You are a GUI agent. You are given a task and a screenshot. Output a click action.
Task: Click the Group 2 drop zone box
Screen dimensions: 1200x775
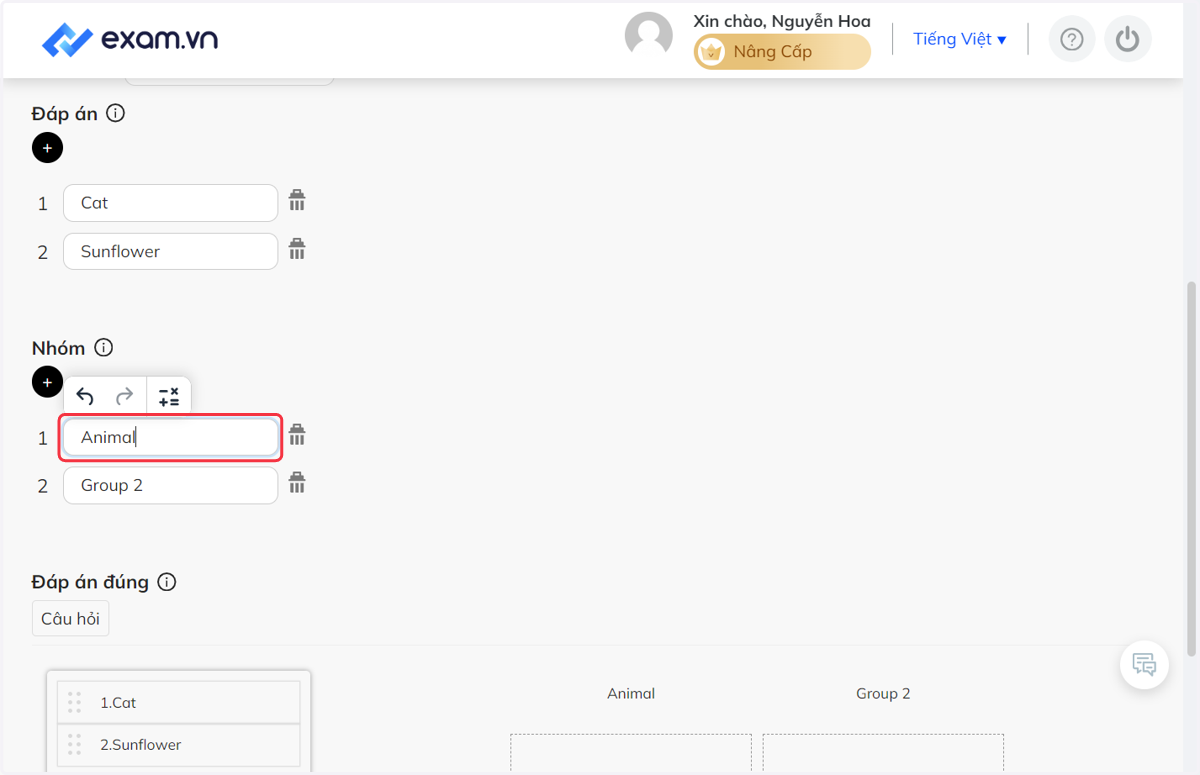tap(883, 753)
